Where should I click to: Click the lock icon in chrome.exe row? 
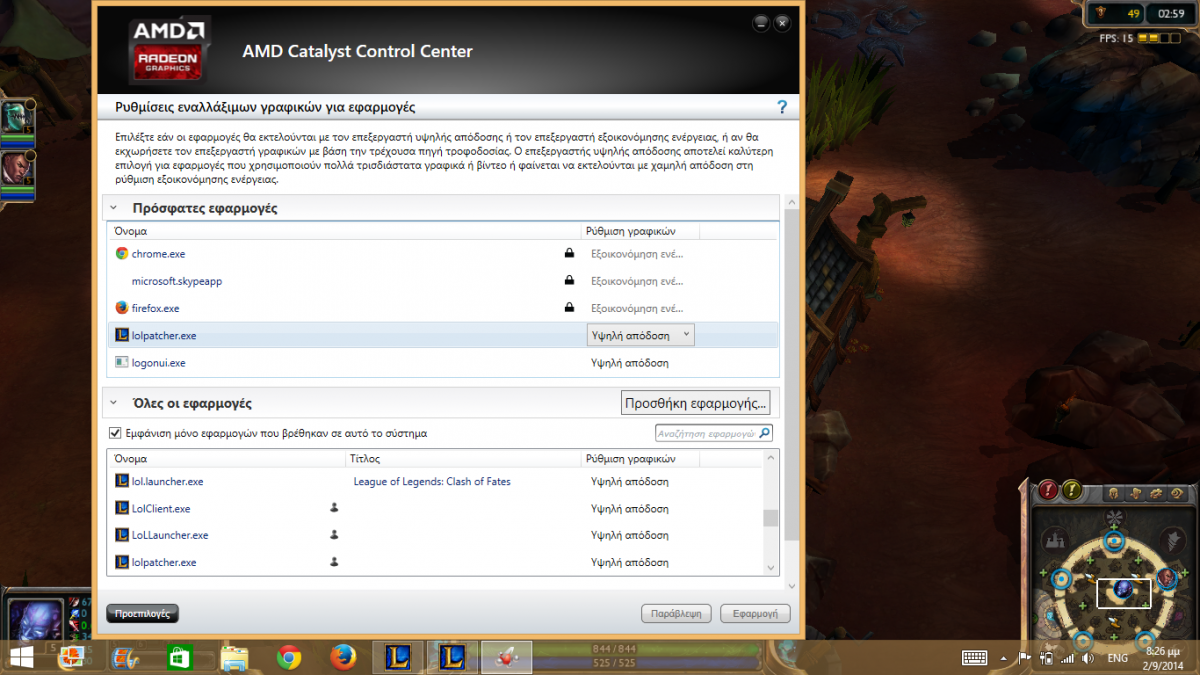coord(569,254)
